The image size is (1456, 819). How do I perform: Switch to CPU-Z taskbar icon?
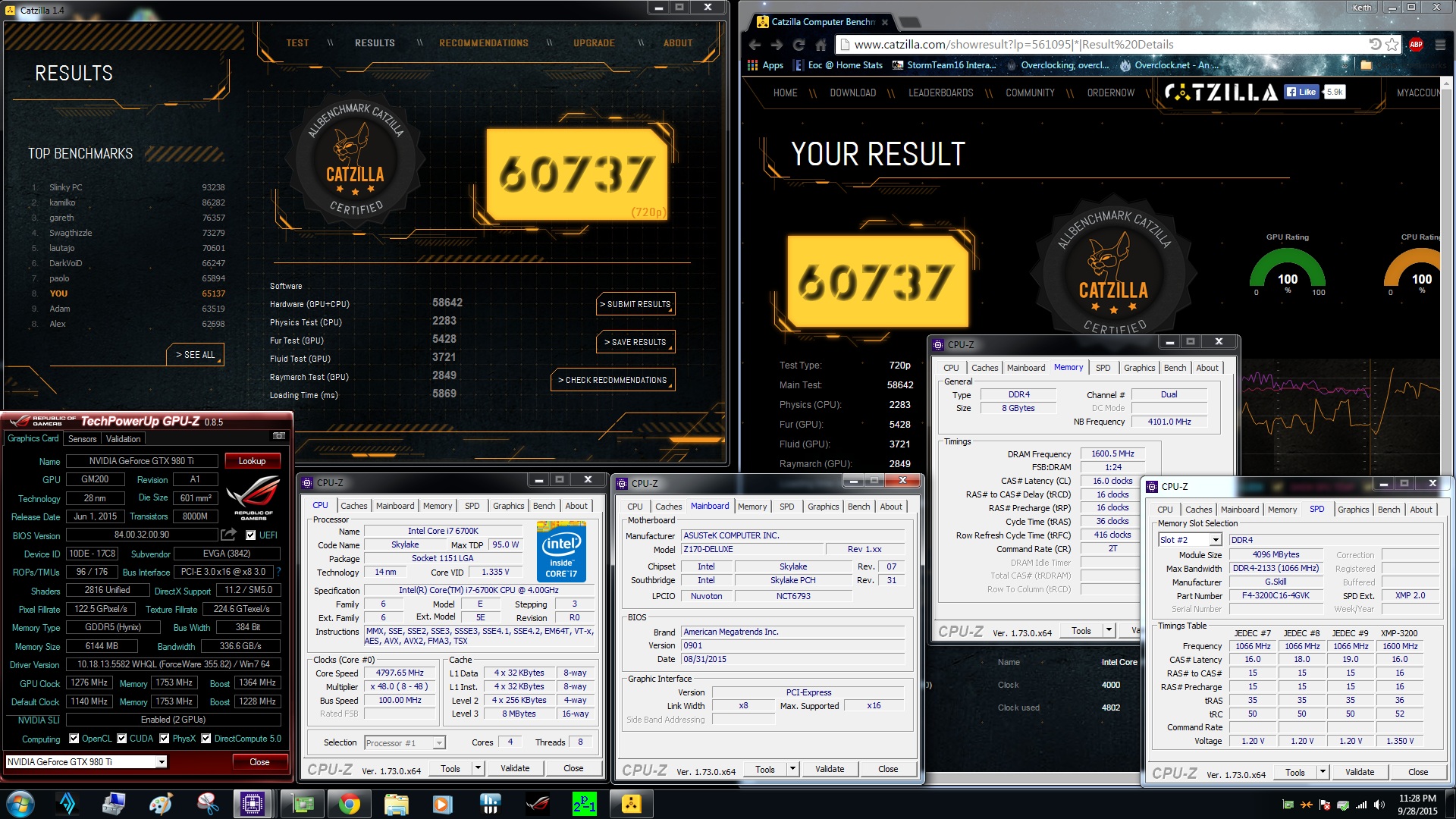[253, 804]
